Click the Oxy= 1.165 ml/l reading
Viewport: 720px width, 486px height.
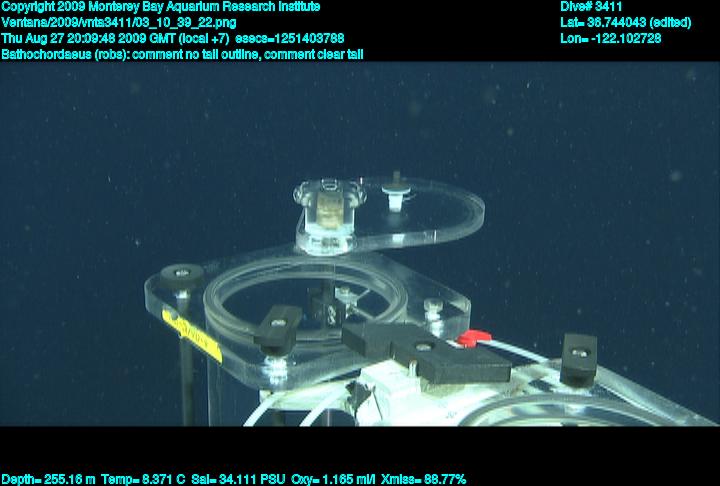[x=333, y=480]
